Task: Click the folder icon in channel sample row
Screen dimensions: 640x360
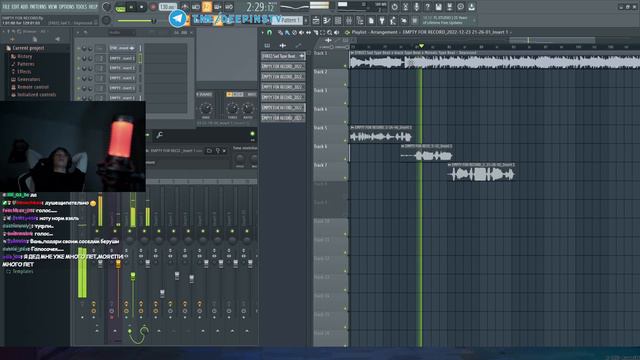Action: [x=209, y=151]
